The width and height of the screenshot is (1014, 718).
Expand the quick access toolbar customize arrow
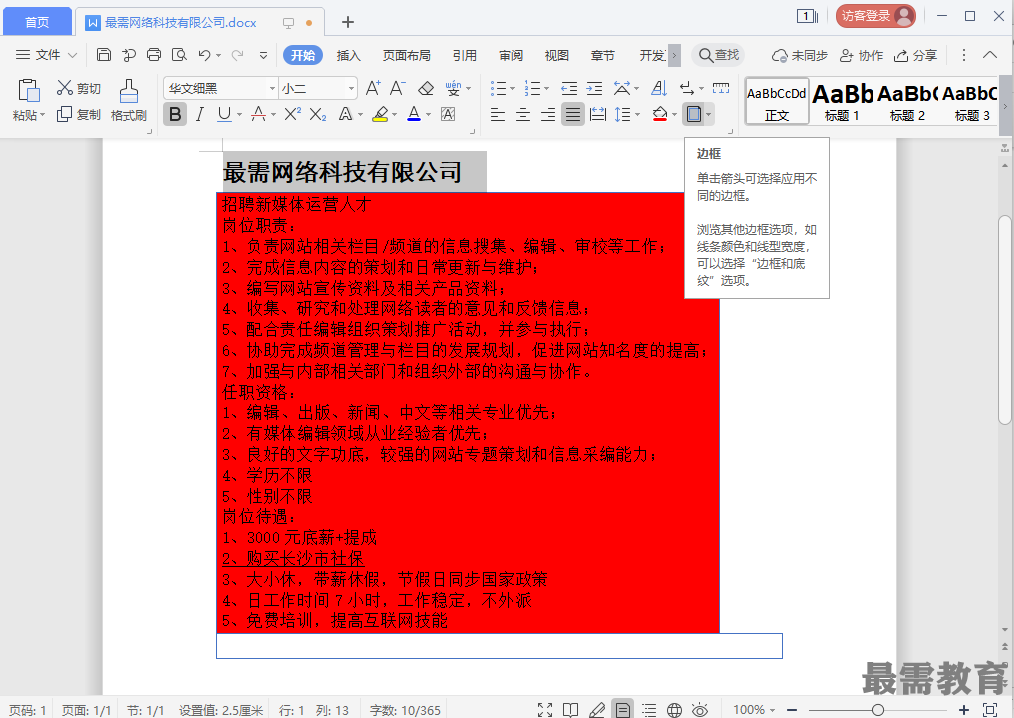(x=263, y=55)
